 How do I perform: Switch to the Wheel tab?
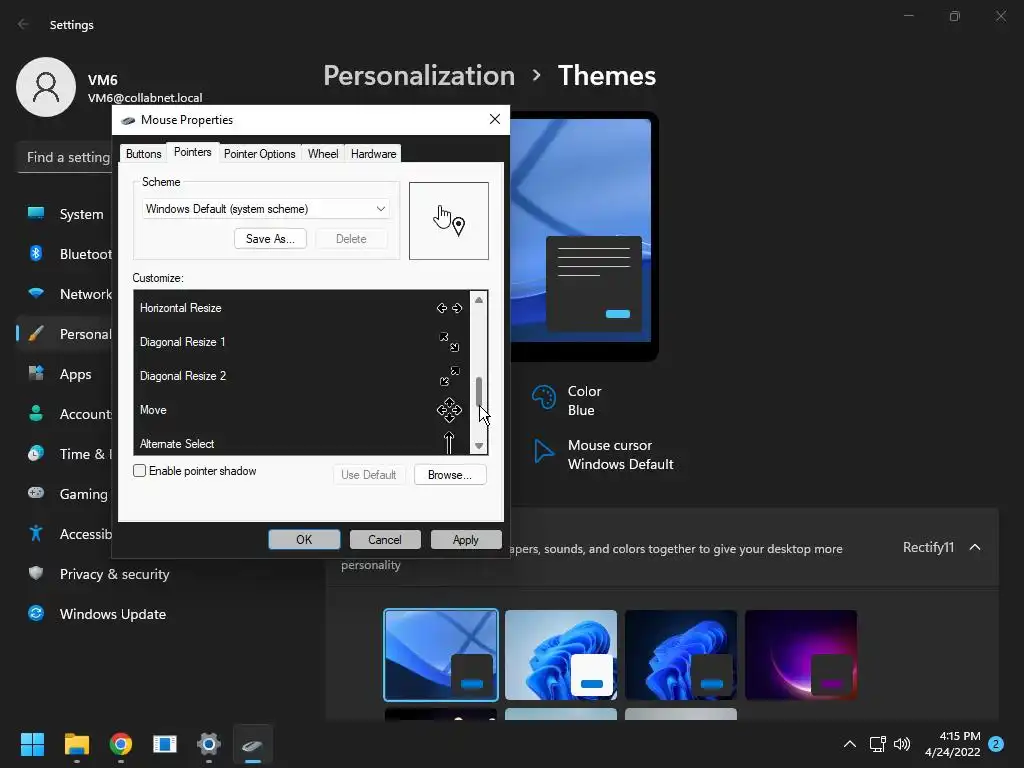point(323,153)
